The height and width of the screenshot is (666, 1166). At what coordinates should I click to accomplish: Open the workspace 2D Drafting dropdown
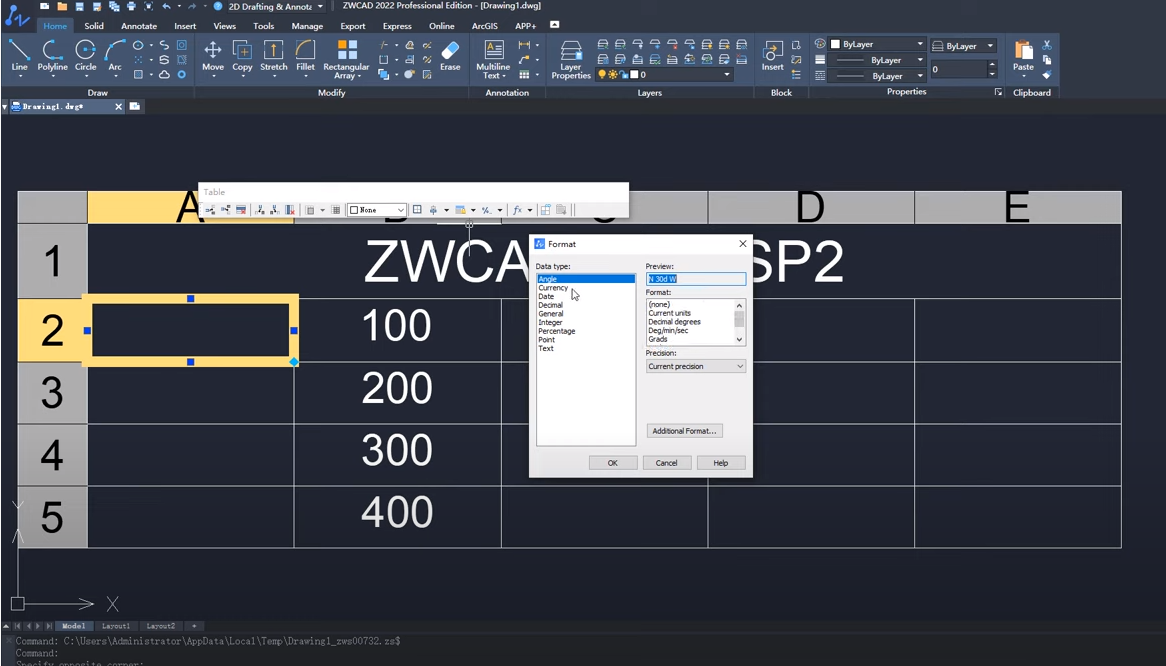point(321,6)
